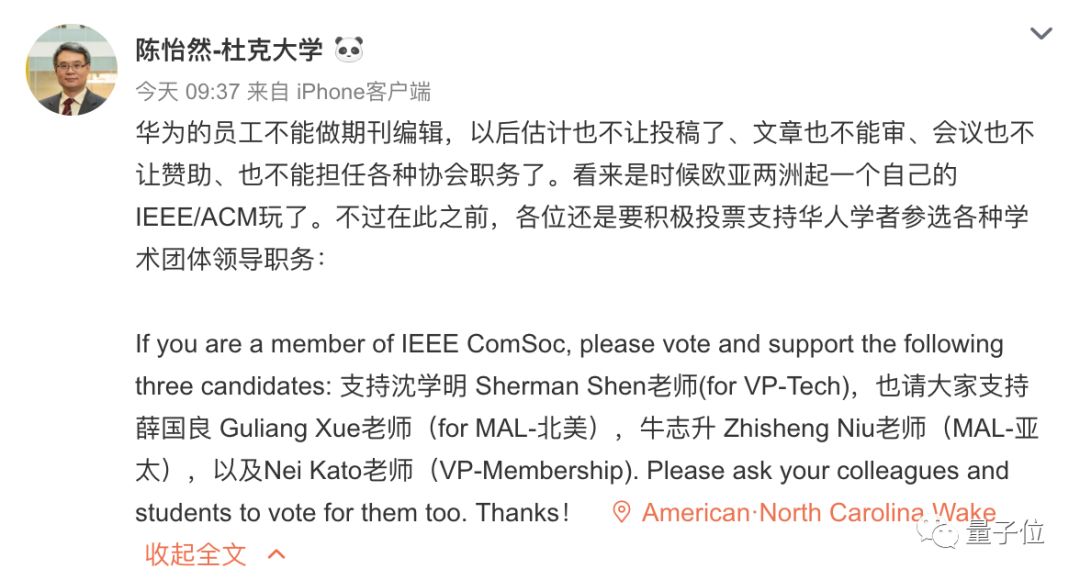Open the 陈怡然-杜克大学 username profile link

[229, 49]
